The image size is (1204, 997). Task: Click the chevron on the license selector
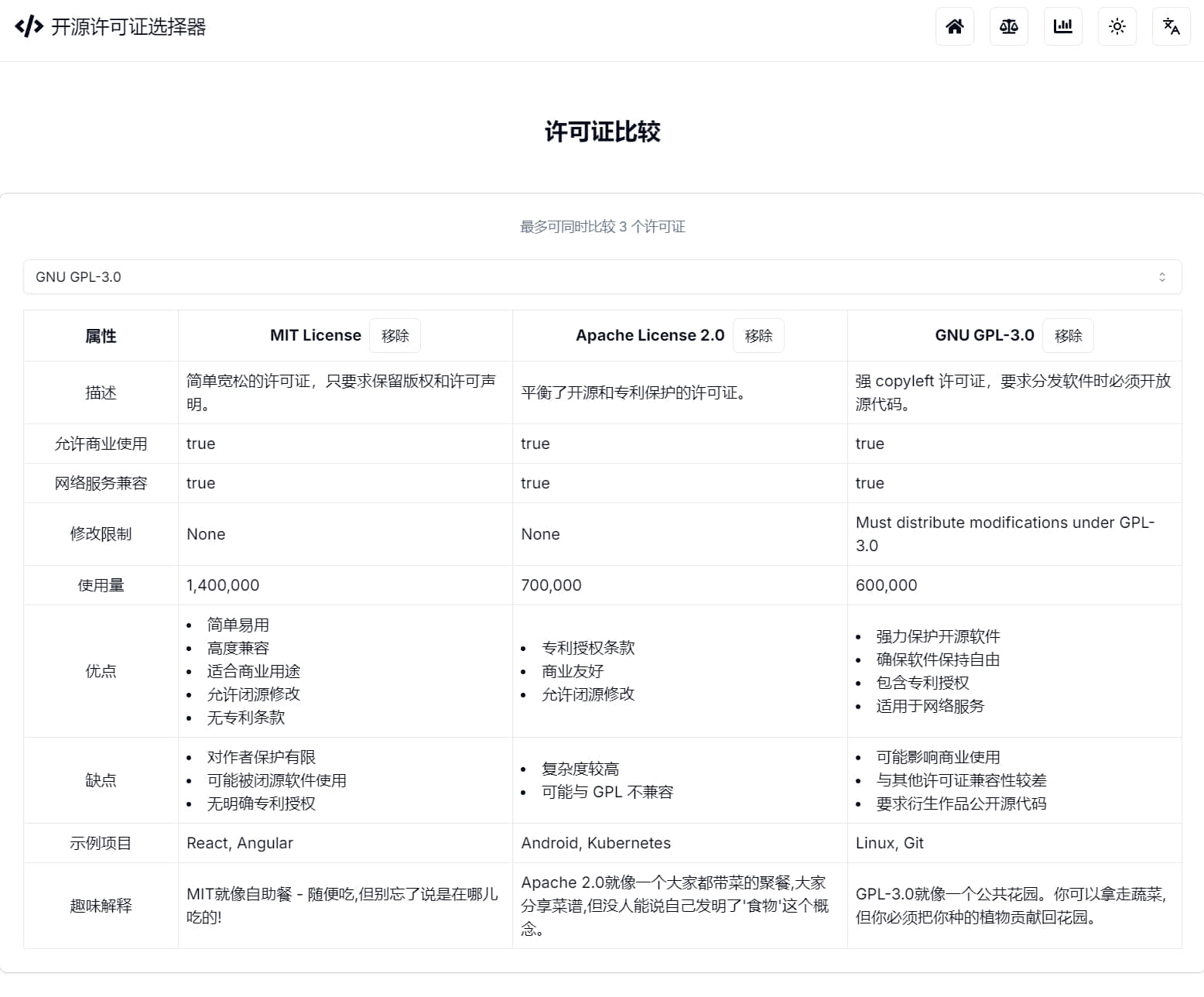point(1161,276)
